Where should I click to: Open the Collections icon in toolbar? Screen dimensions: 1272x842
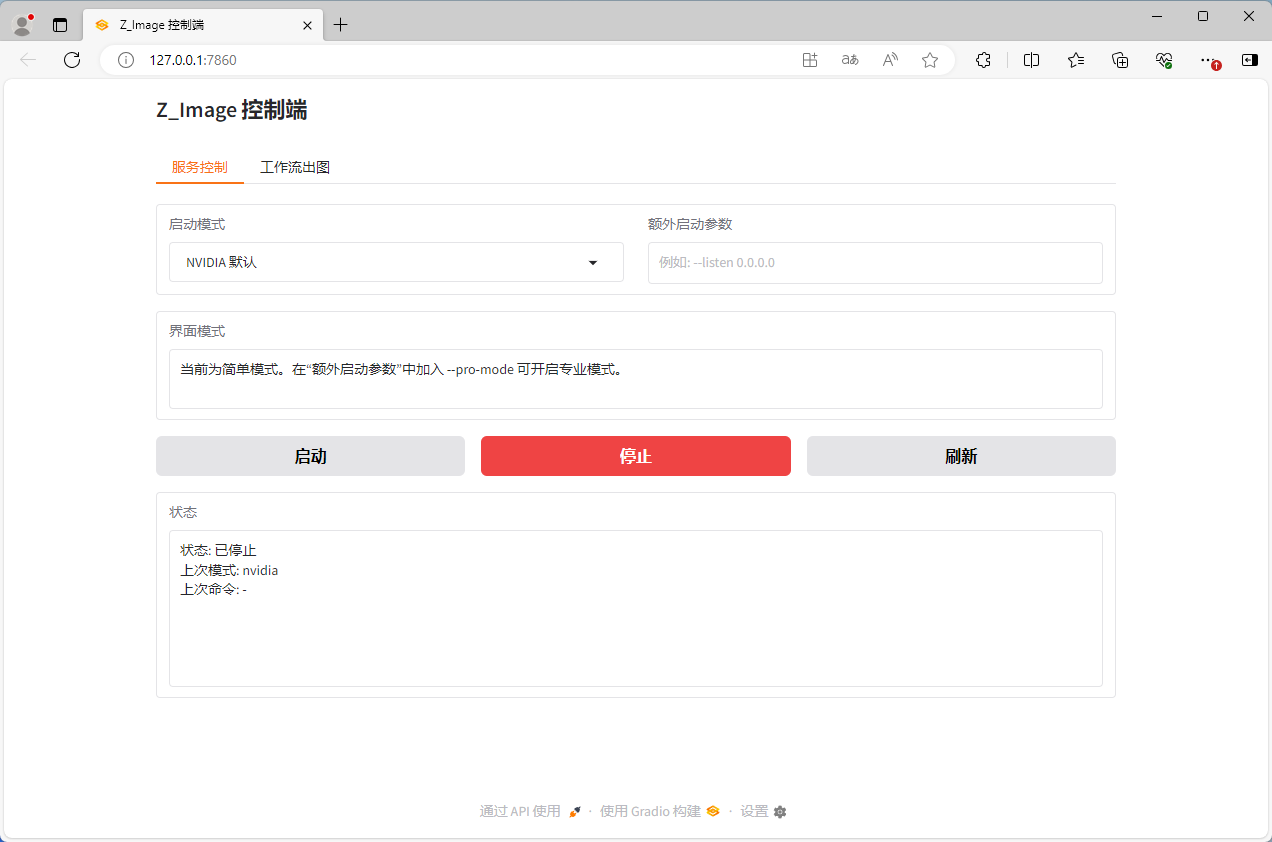click(x=1120, y=60)
